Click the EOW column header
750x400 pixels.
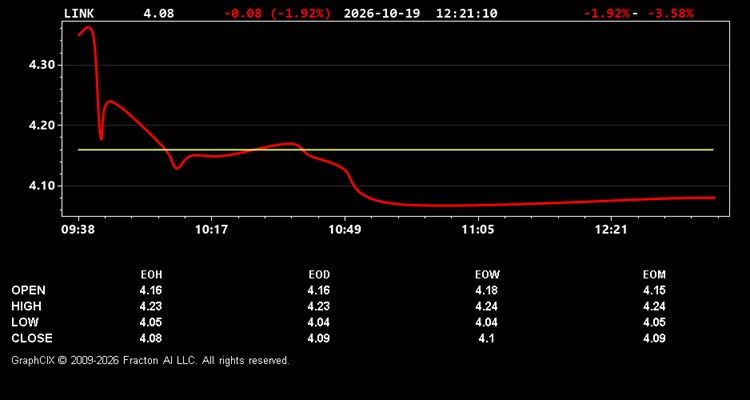pos(487,275)
